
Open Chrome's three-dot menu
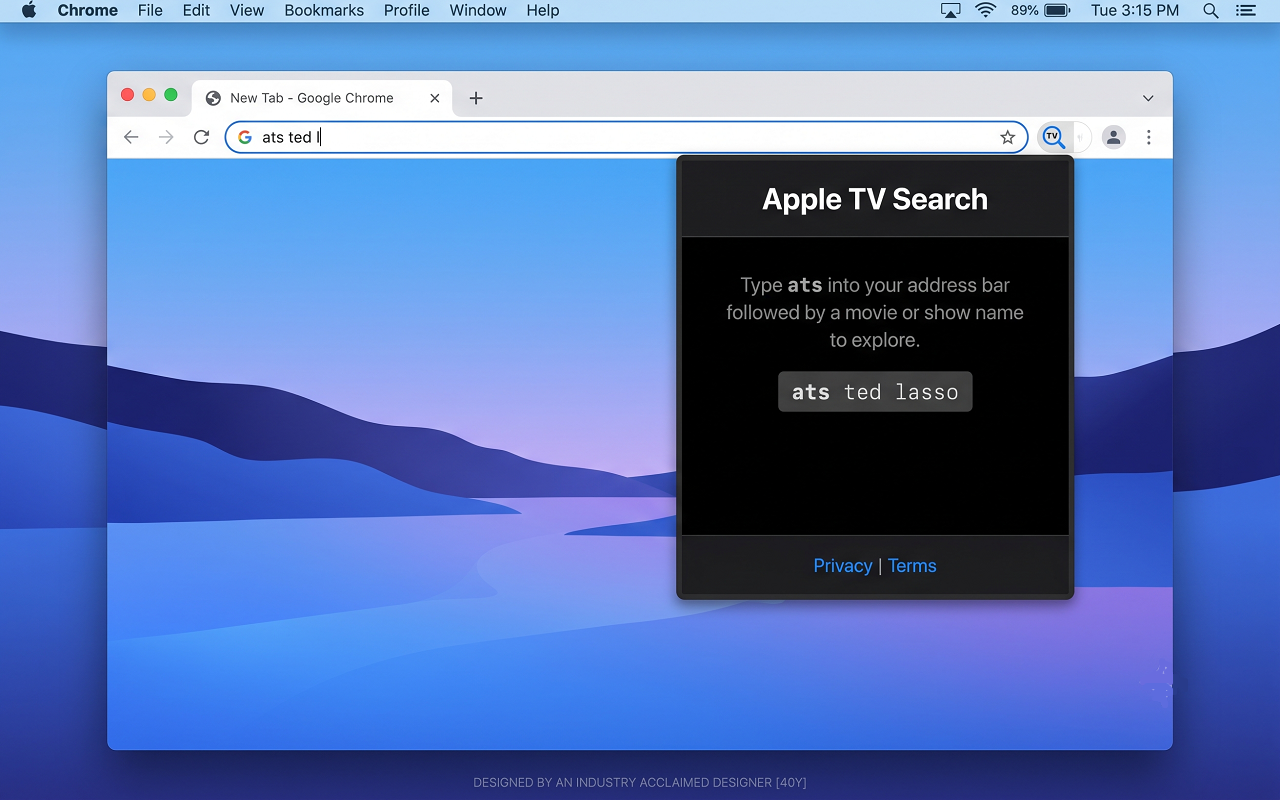point(1149,137)
